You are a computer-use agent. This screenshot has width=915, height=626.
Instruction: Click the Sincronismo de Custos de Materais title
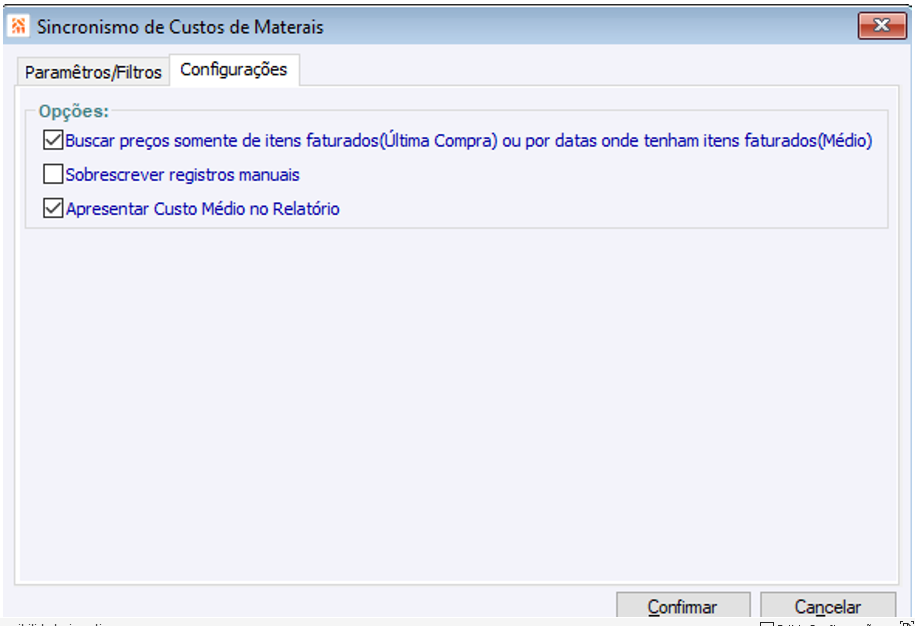(180, 27)
